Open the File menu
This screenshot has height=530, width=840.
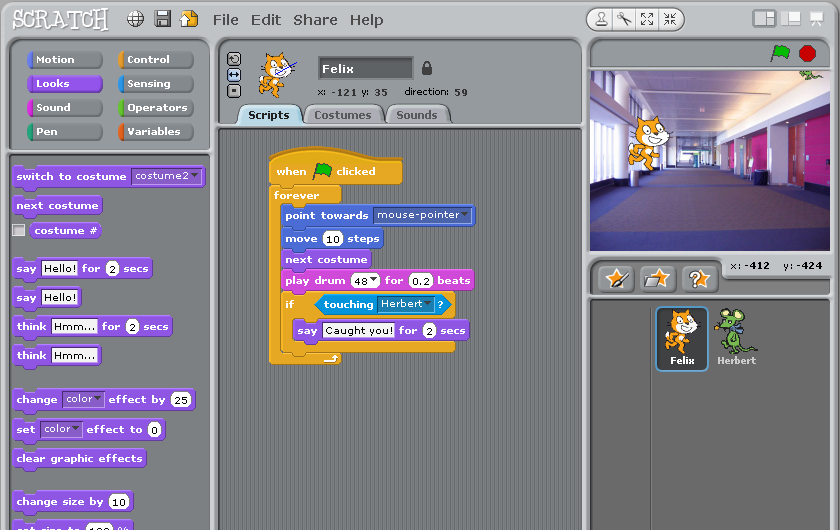(226, 20)
